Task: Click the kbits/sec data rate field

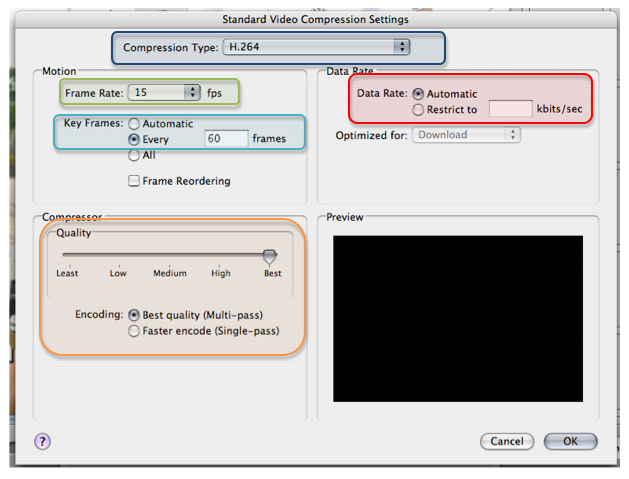Action: pos(510,109)
